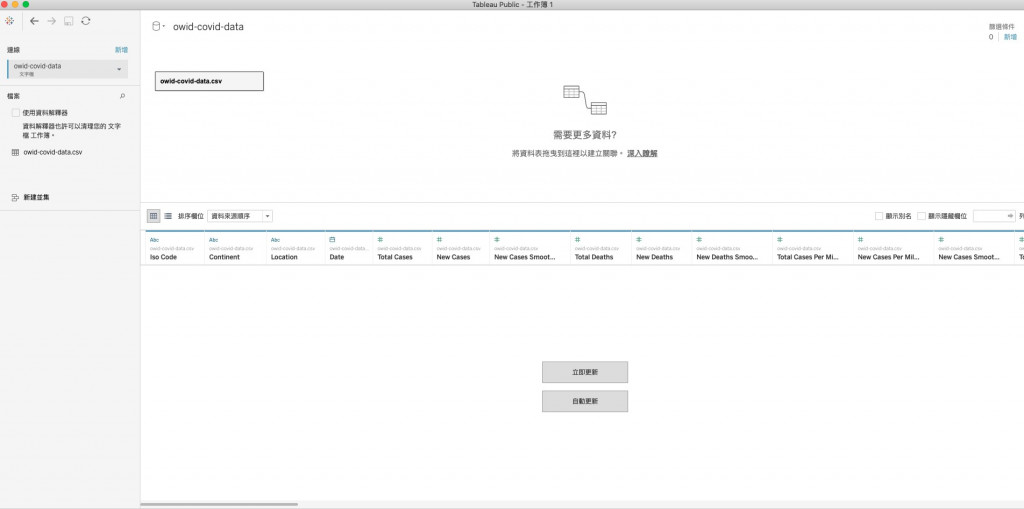Expand the owid-covid-data connection dropdown arrow

tap(119, 69)
